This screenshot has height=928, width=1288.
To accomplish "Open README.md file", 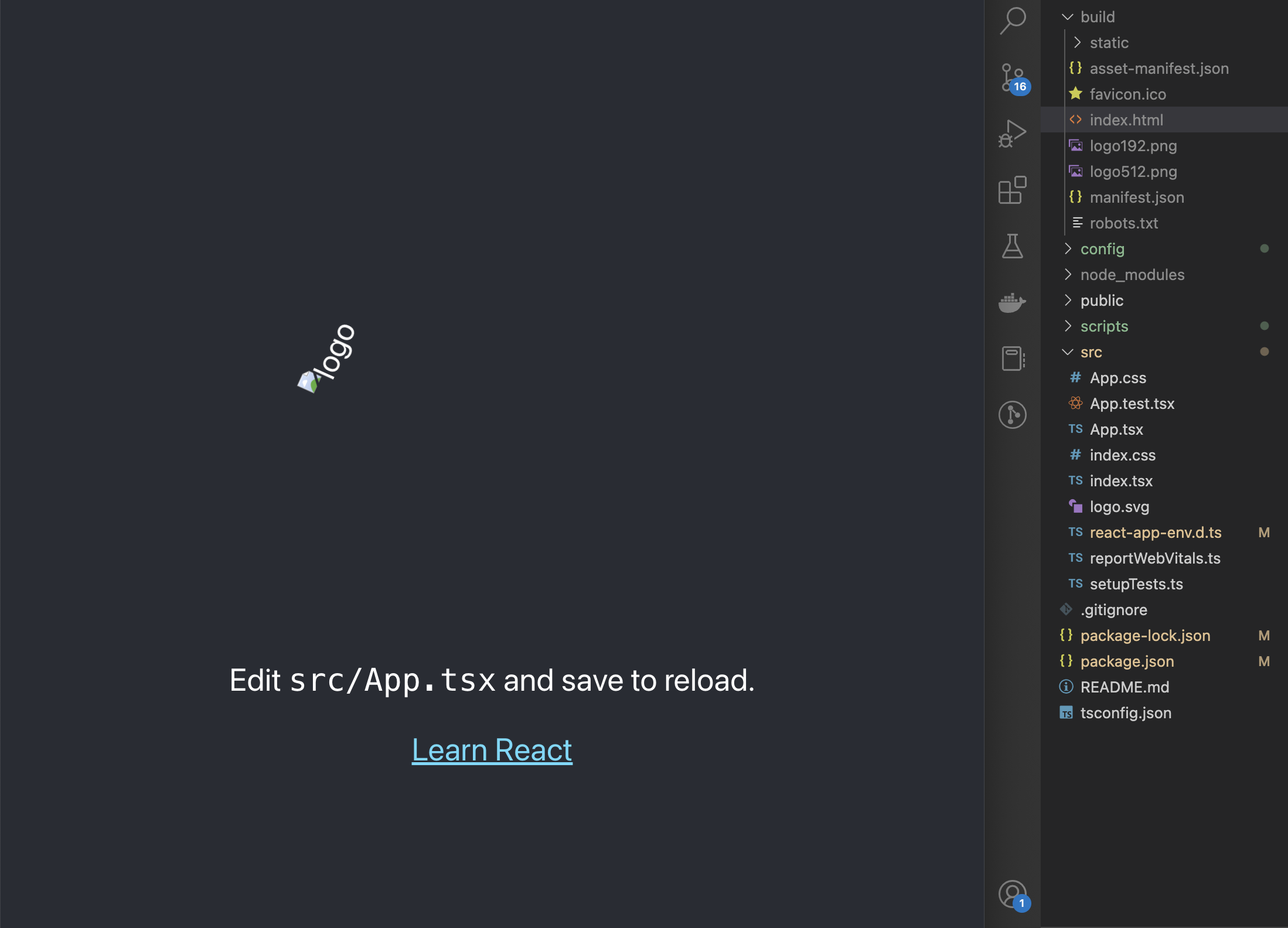I will (x=1124, y=687).
